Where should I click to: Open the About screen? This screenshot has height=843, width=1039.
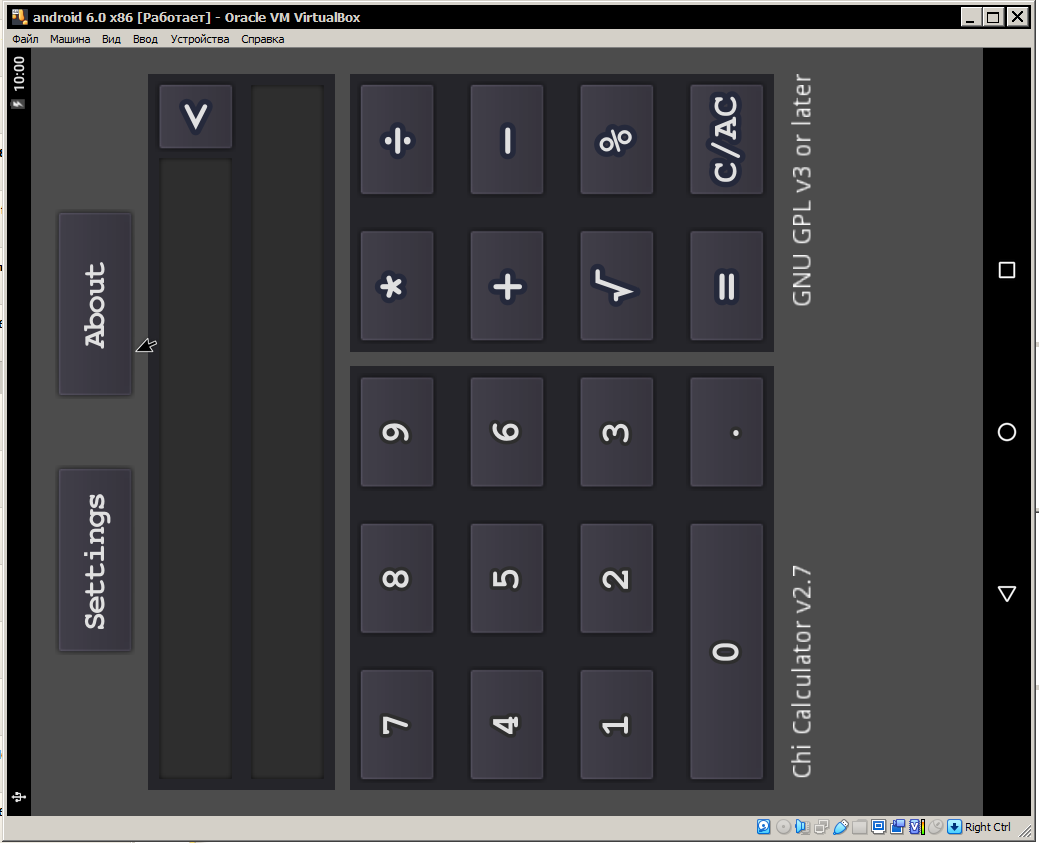pyautogui.click(x=95, y=304)
